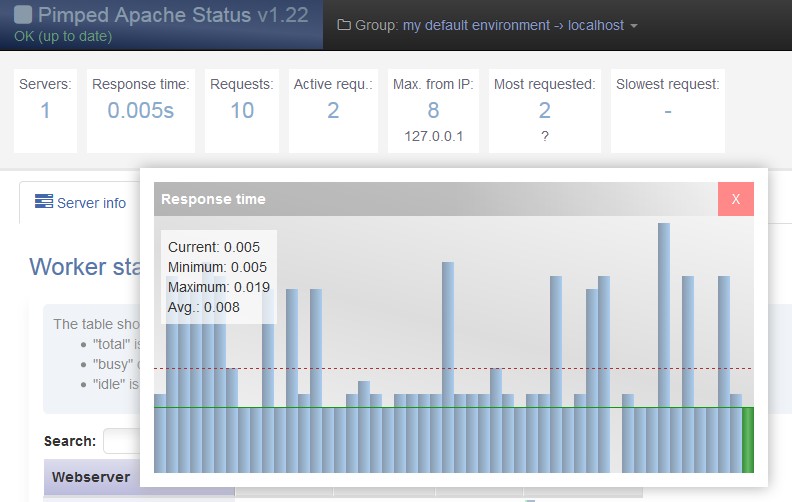Image resolution: width=792 pixels, height=502 pixels.
Task: Click the Current: 0.005 value
Action: pos(214,247)
